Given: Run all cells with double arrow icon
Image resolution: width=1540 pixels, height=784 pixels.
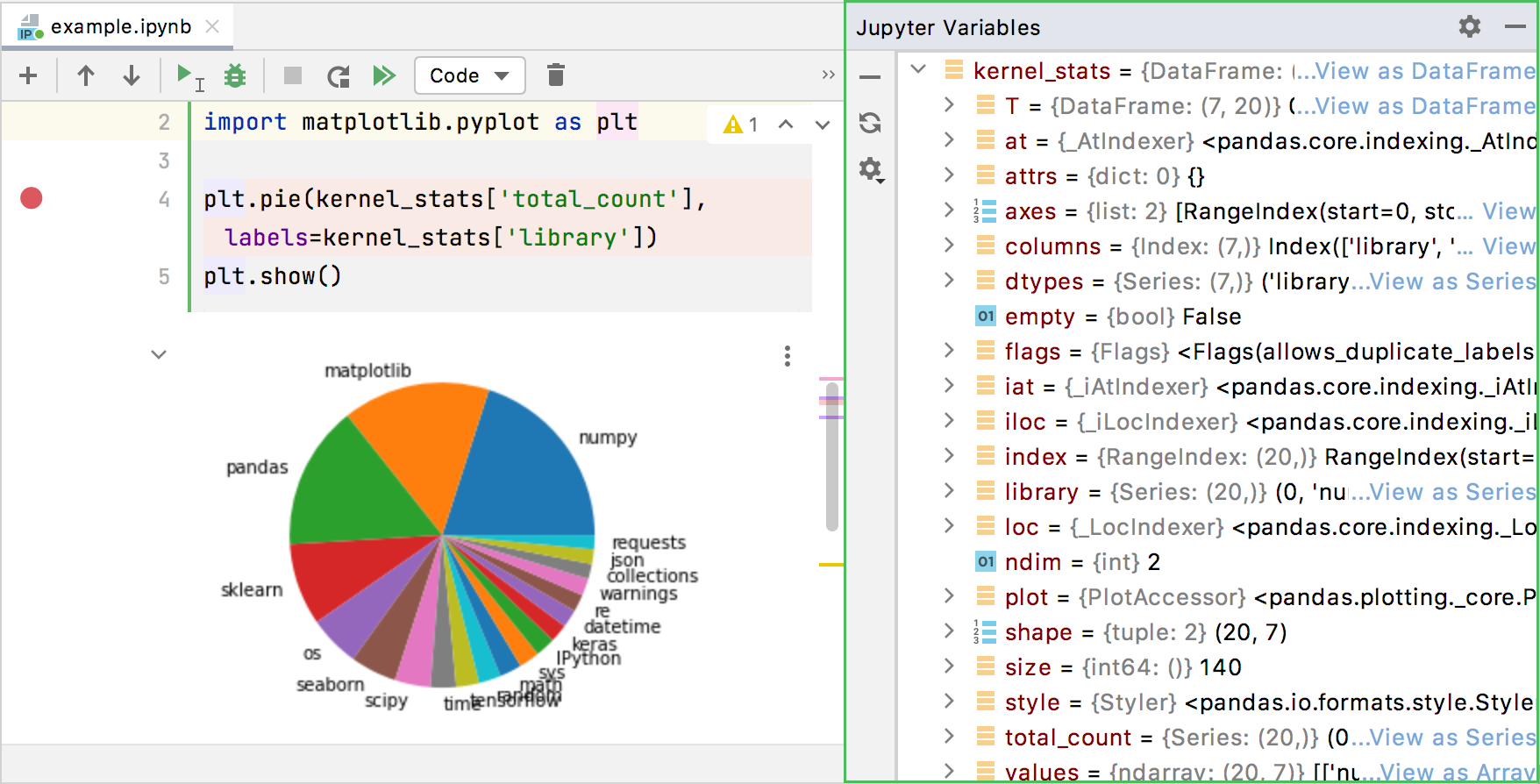Looking at the screenshot, I should [x=384, y=75].
